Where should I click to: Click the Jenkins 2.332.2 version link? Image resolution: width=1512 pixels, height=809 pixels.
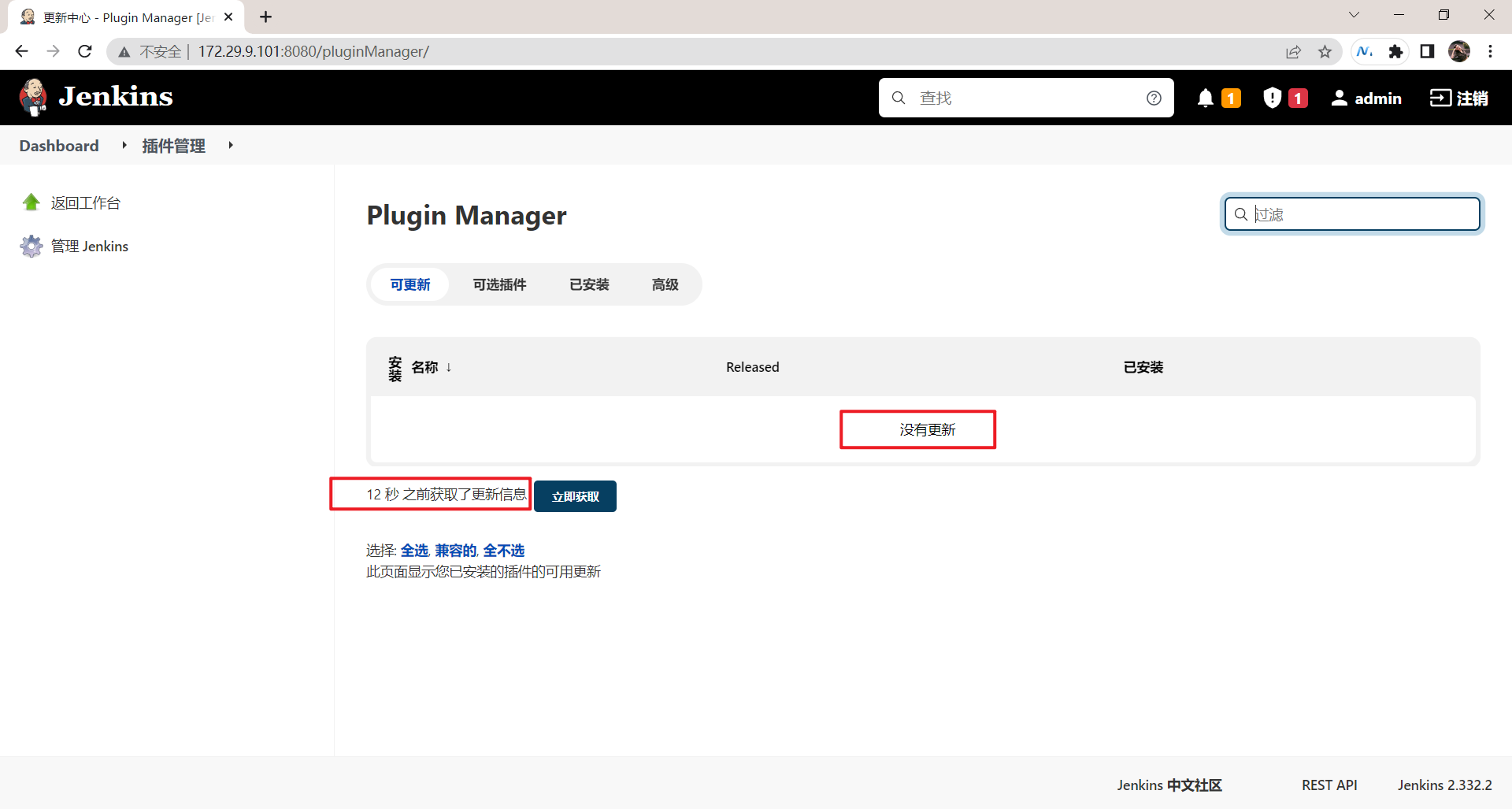click(1444, 785)
